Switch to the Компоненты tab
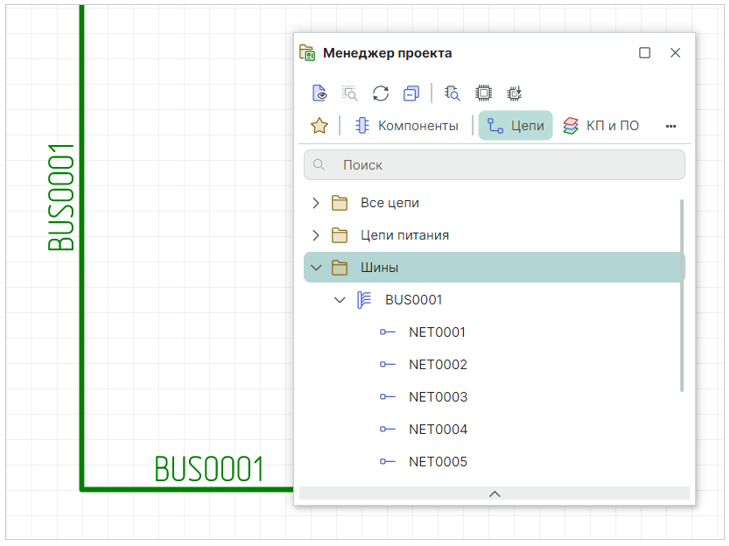The image size is (729, 546). [407, 126]
